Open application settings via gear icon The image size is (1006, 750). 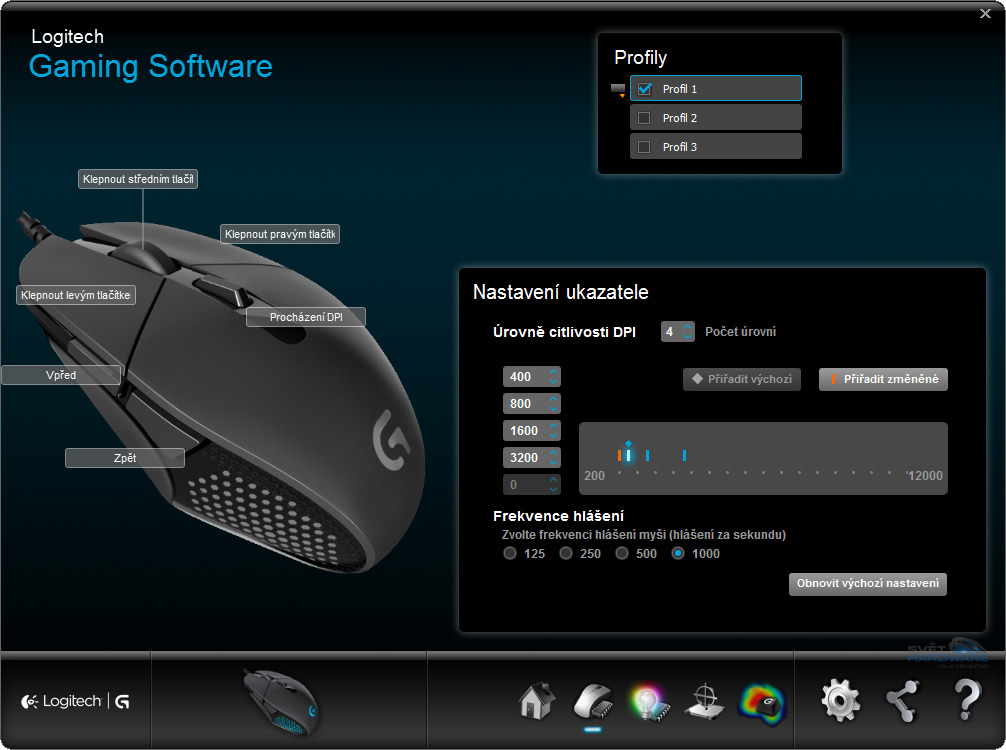tap(840, 700)
